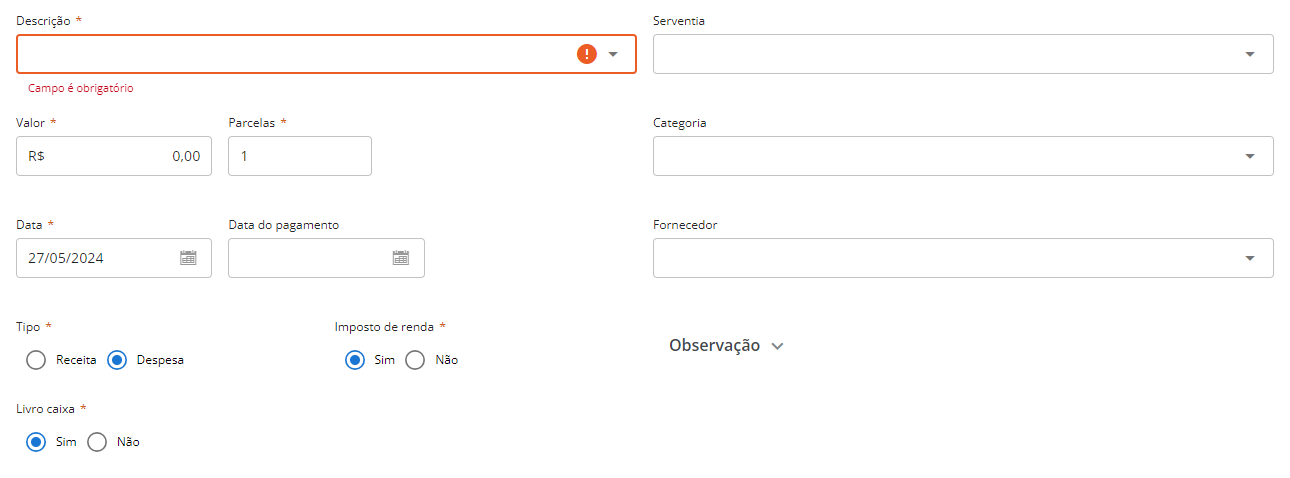Select Sim for Livro caixa

coord(36,442)
